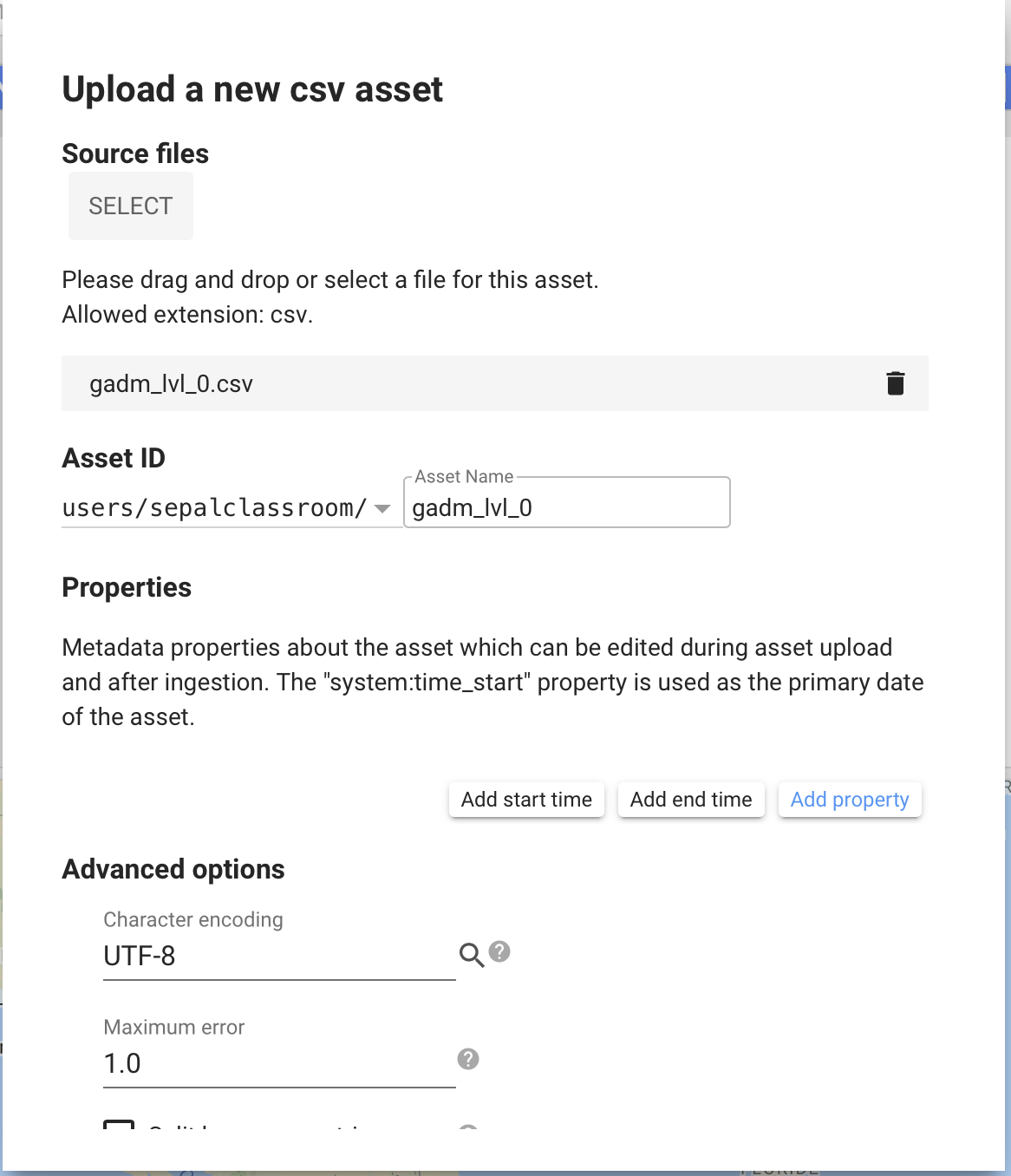Viewport: 1011px width, 1176px height.
Task: Click the small arrow after the asset path
Action: (x=382, y=508)
